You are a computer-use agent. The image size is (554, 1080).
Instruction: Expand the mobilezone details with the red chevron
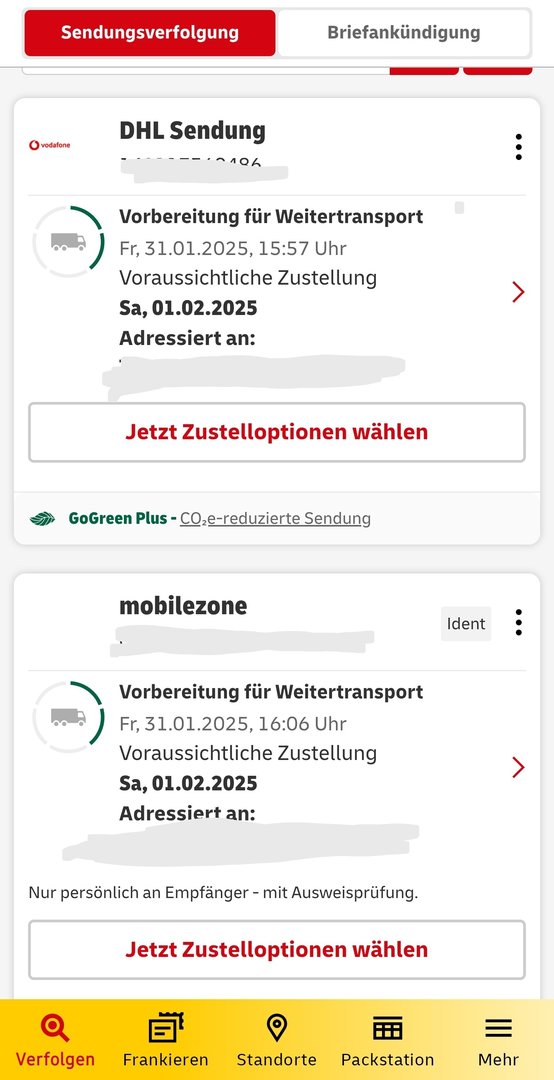tap(518, 767)
